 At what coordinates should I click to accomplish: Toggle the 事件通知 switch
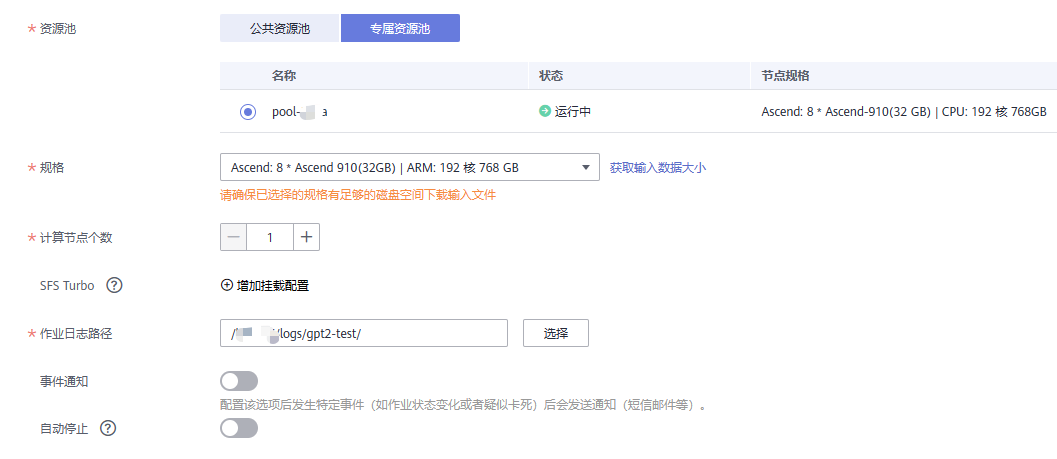[x=239, y=381]
